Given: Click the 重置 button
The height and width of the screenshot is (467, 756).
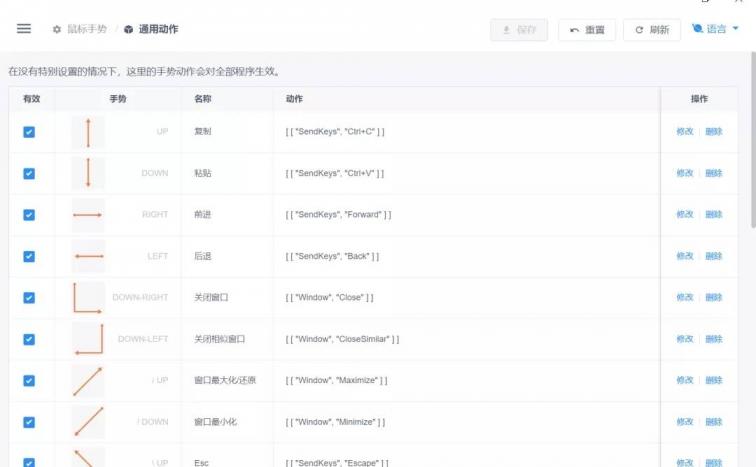Looking at the screenshot, I should (x=587, y=30).
